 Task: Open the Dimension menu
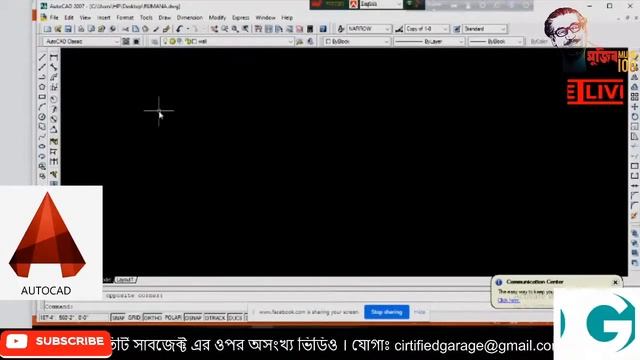[189, 18]
